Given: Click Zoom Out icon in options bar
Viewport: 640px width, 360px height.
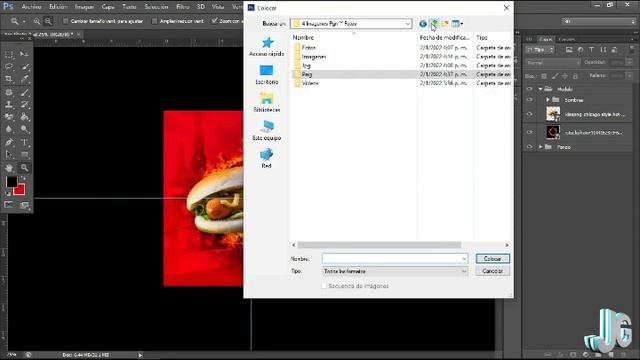Looking at the screenshot, I should [x=48, y=21].
